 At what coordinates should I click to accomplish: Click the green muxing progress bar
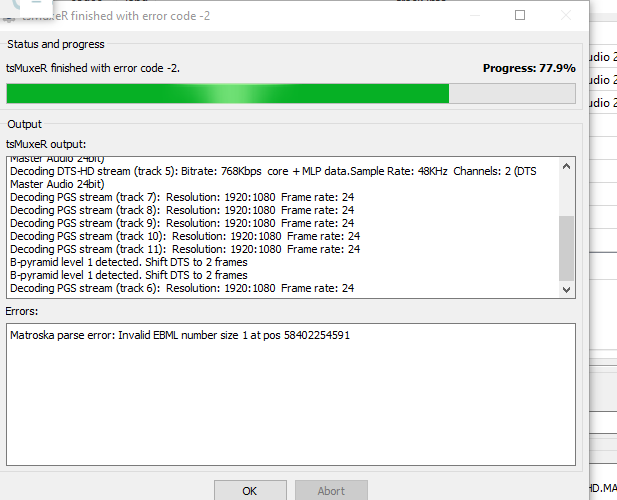(291, 94)
